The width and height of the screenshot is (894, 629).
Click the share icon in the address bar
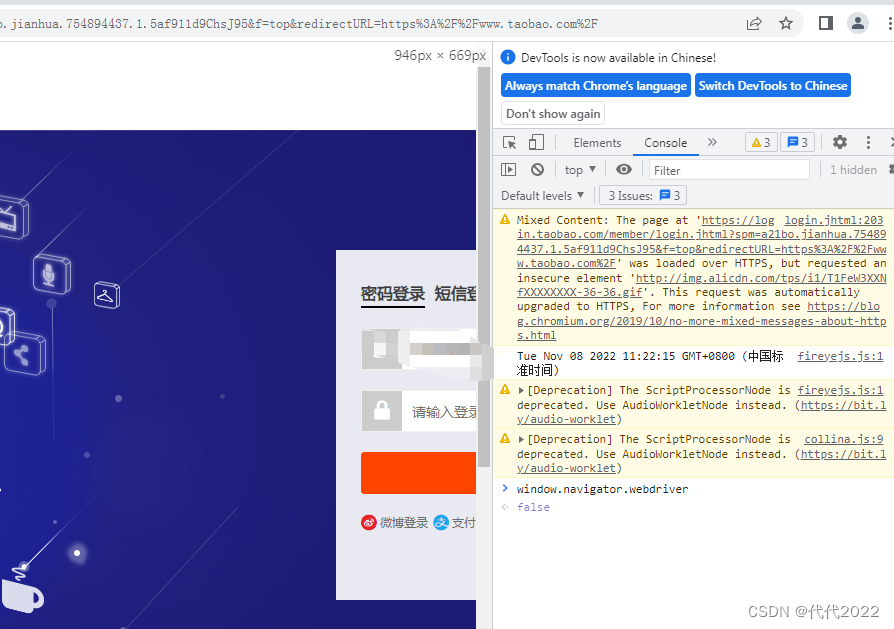click(755, 22)
